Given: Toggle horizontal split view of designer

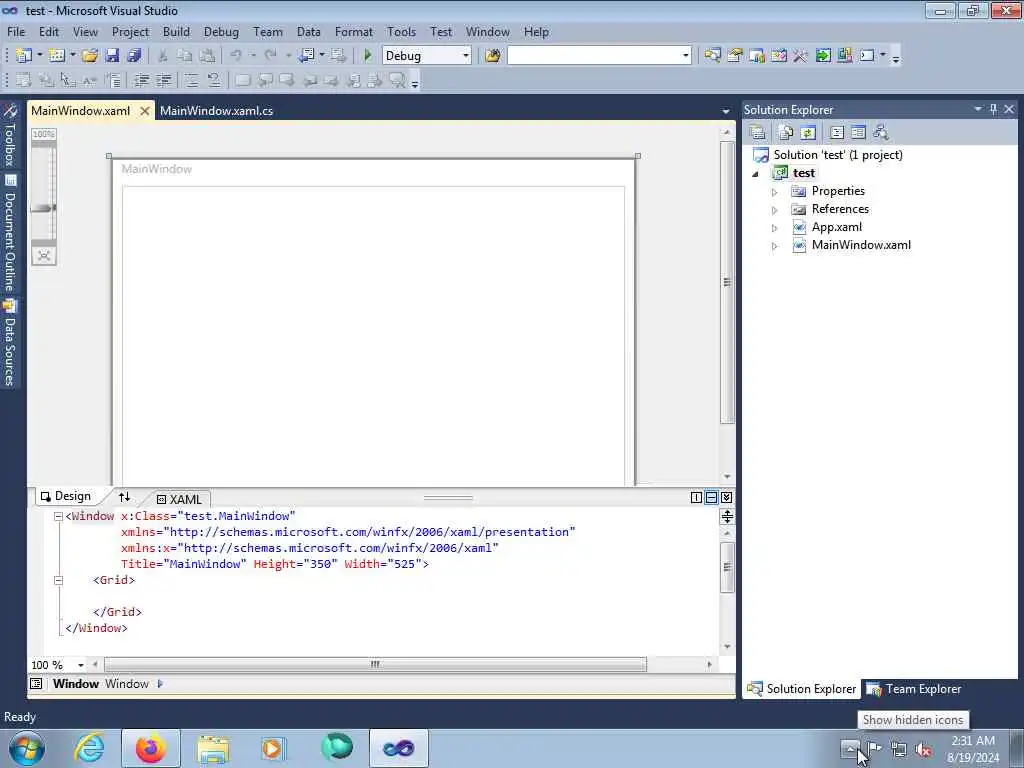Looking at the screenshot, I should (711, 498).
